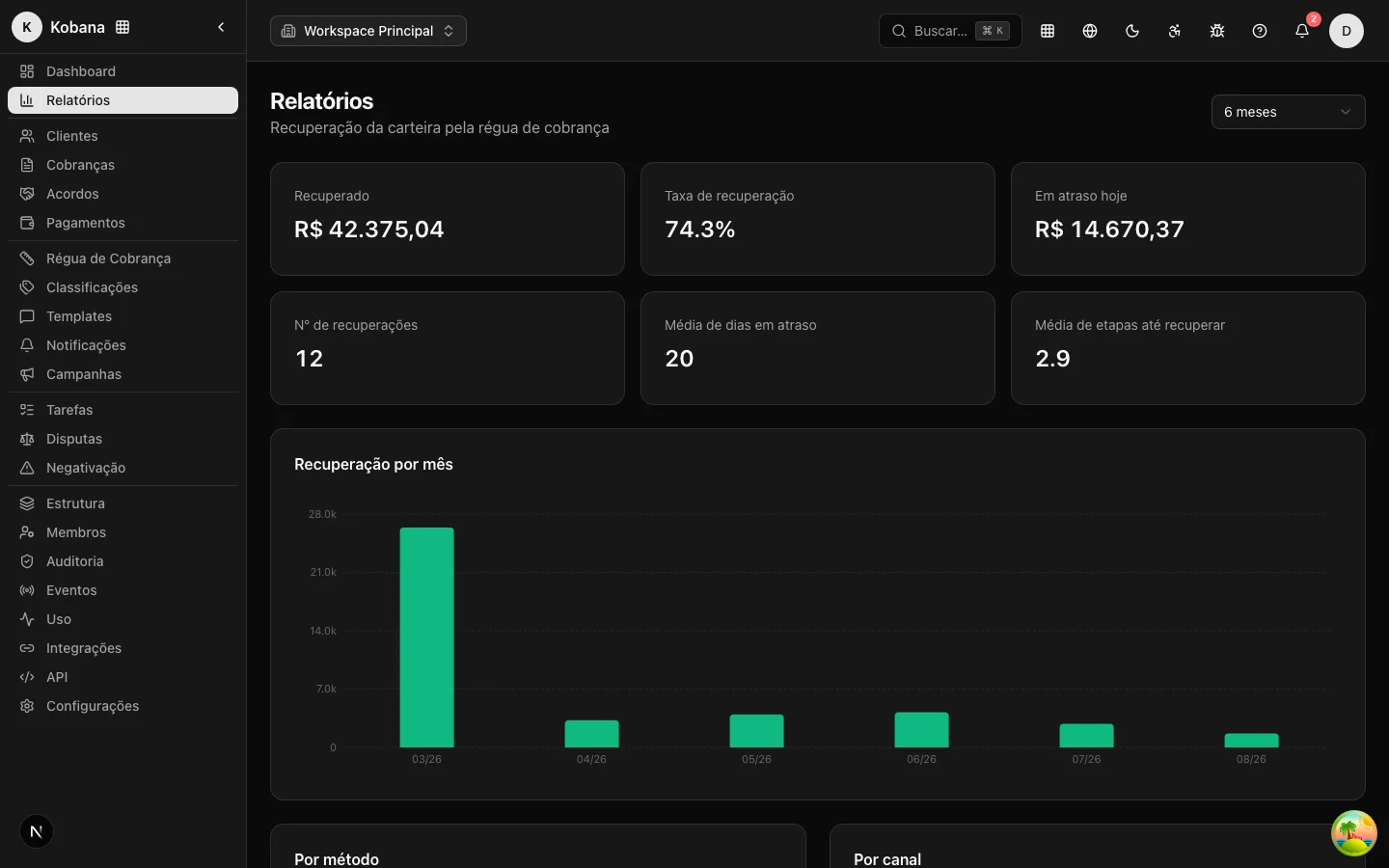
Task: Click the grid icon next to Kobana
Action: click(x=123, y=27)
